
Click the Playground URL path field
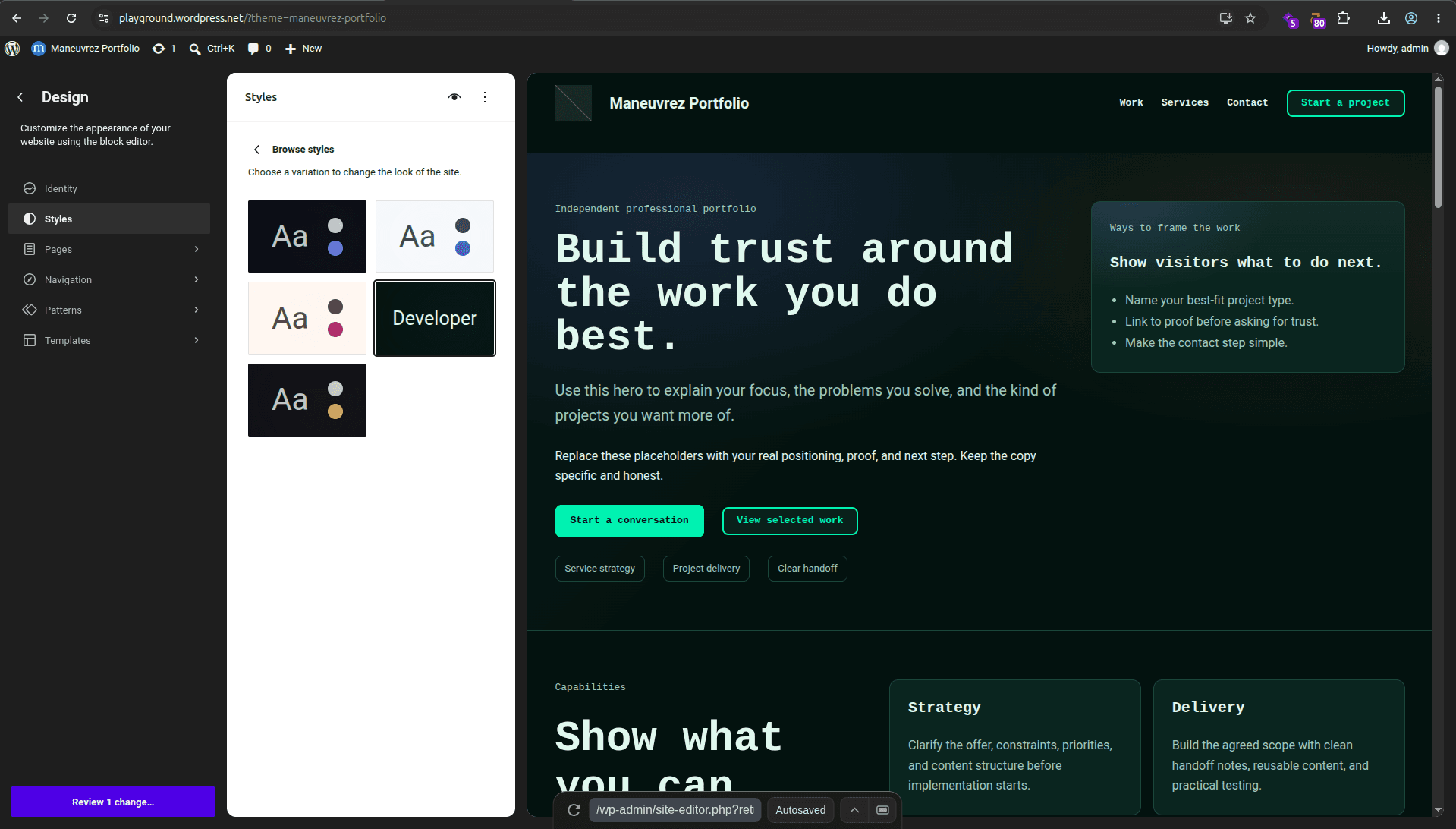pos(675,810)
